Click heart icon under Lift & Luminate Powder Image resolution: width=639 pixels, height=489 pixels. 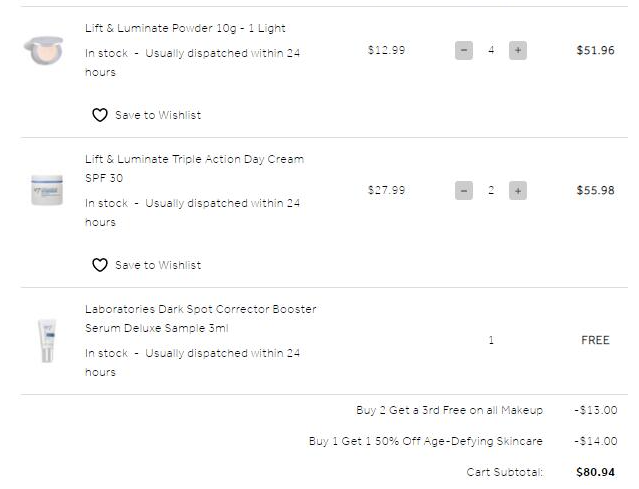(100, 115)
